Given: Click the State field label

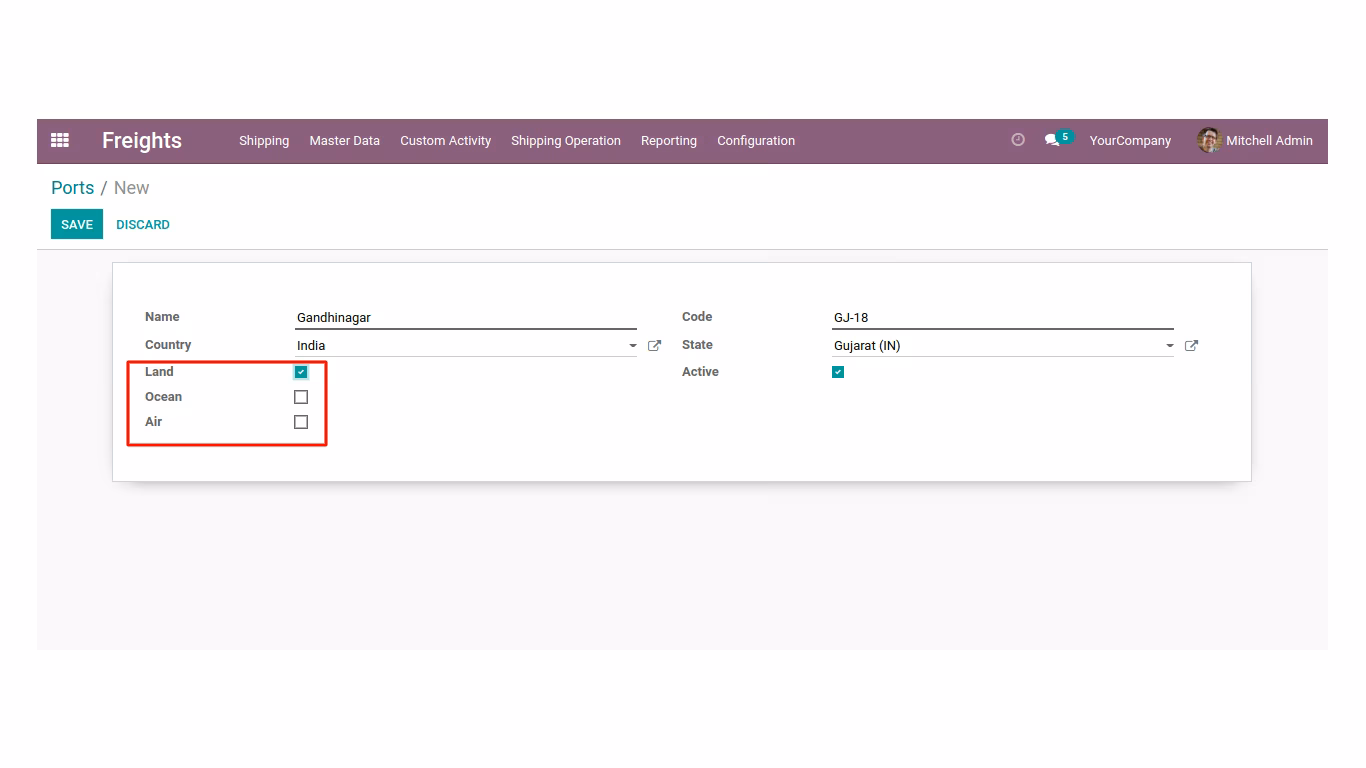Looking at the screenshot, I should coord(697,345).
